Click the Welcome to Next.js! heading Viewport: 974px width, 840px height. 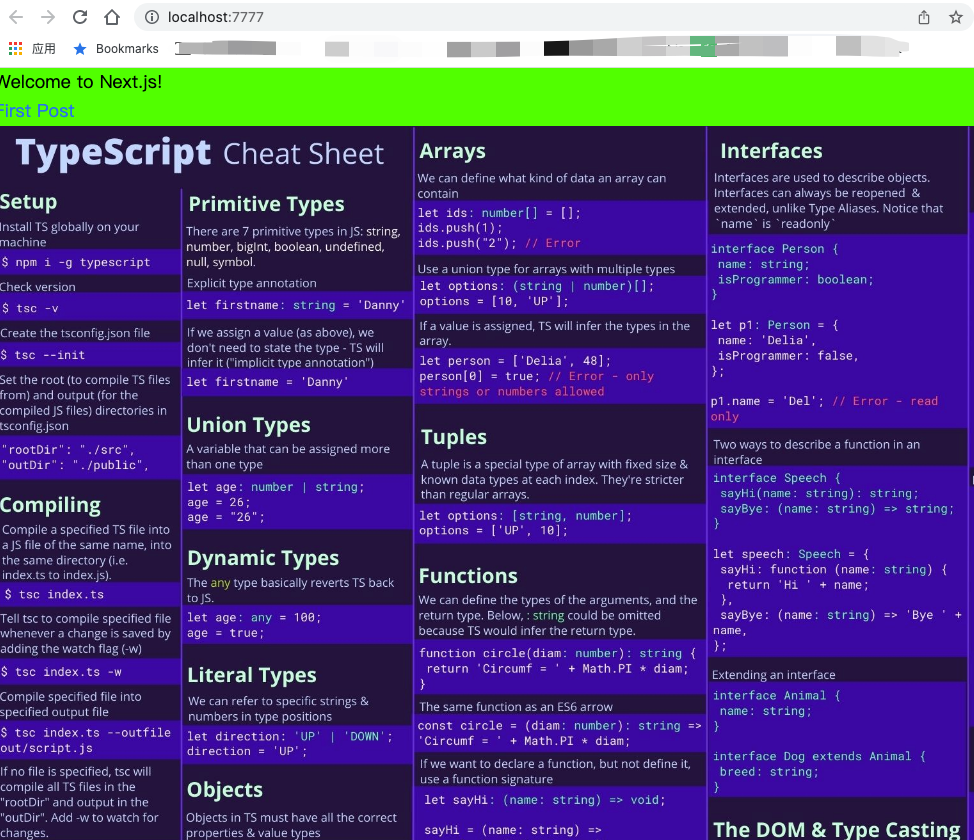click(81, 82)
